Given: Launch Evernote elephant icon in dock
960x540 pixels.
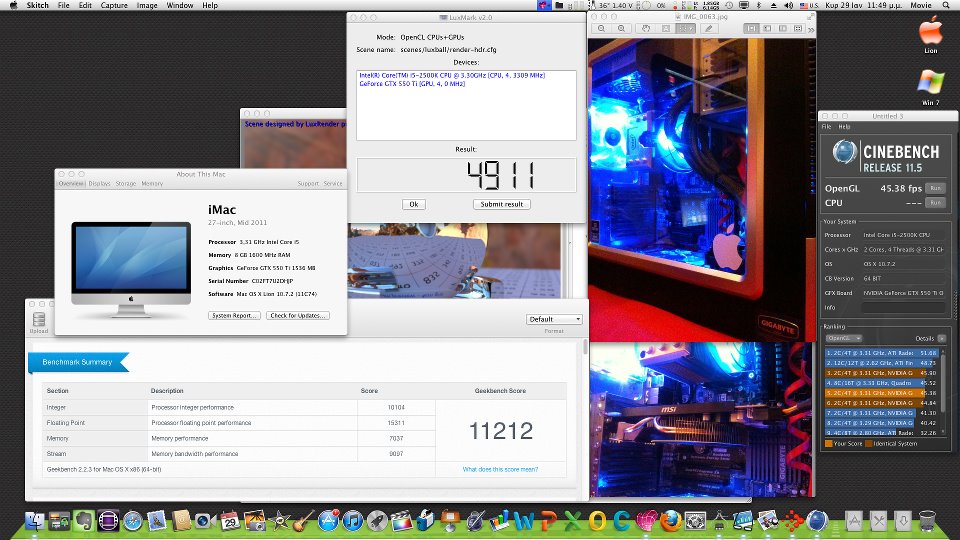Looking at the screenshot, I should point(84,520).
